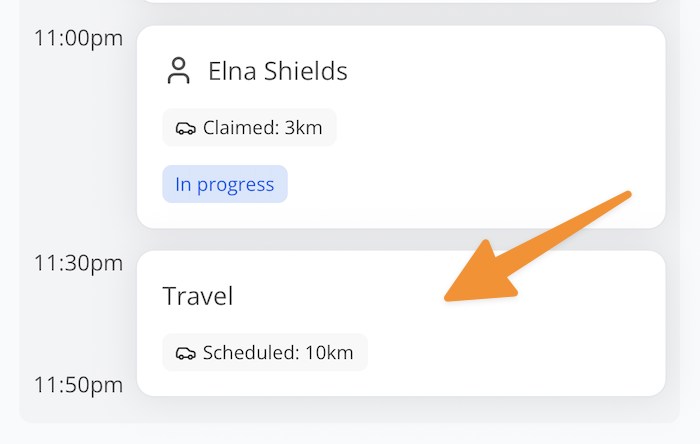Click the gray strip below the Travel card
Image resolution: width=700 pixels, height=444 pixels.
tap(400, 409)
